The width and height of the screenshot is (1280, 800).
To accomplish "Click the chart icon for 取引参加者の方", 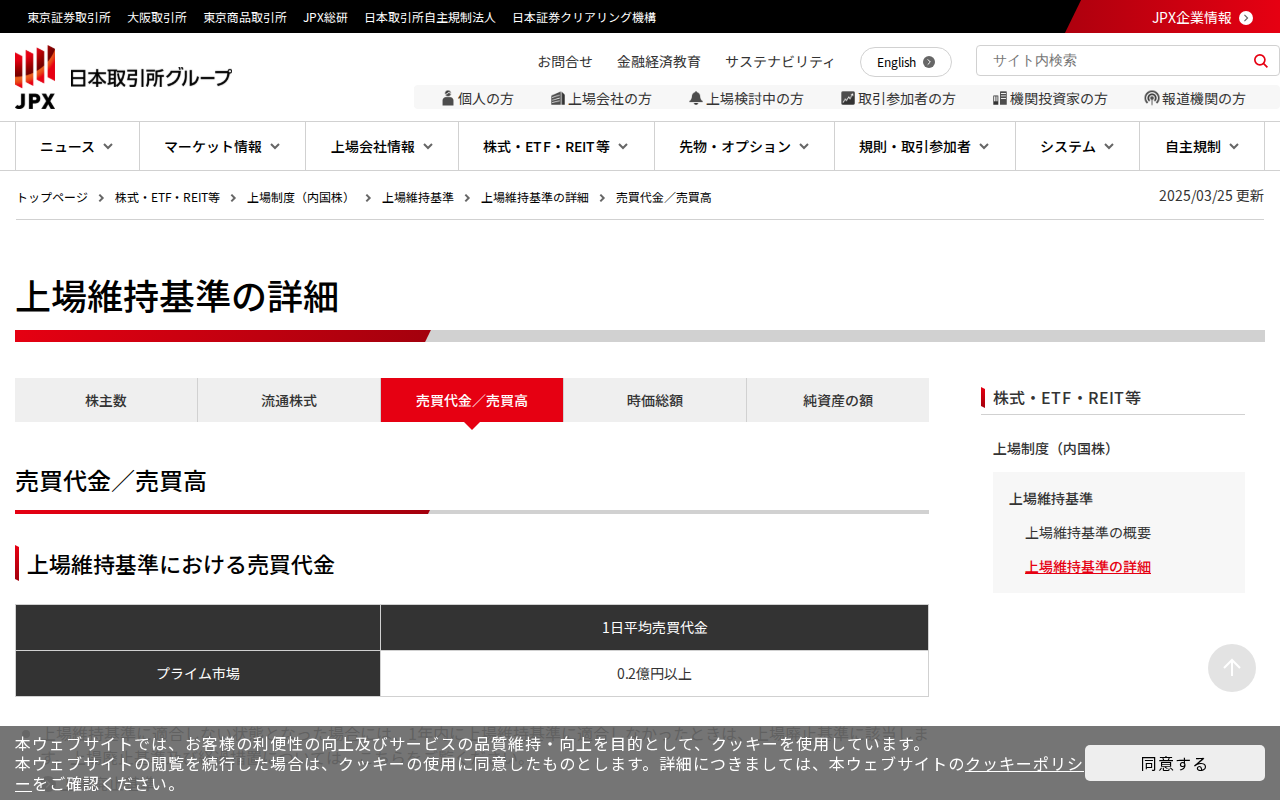I will point(848,98).
